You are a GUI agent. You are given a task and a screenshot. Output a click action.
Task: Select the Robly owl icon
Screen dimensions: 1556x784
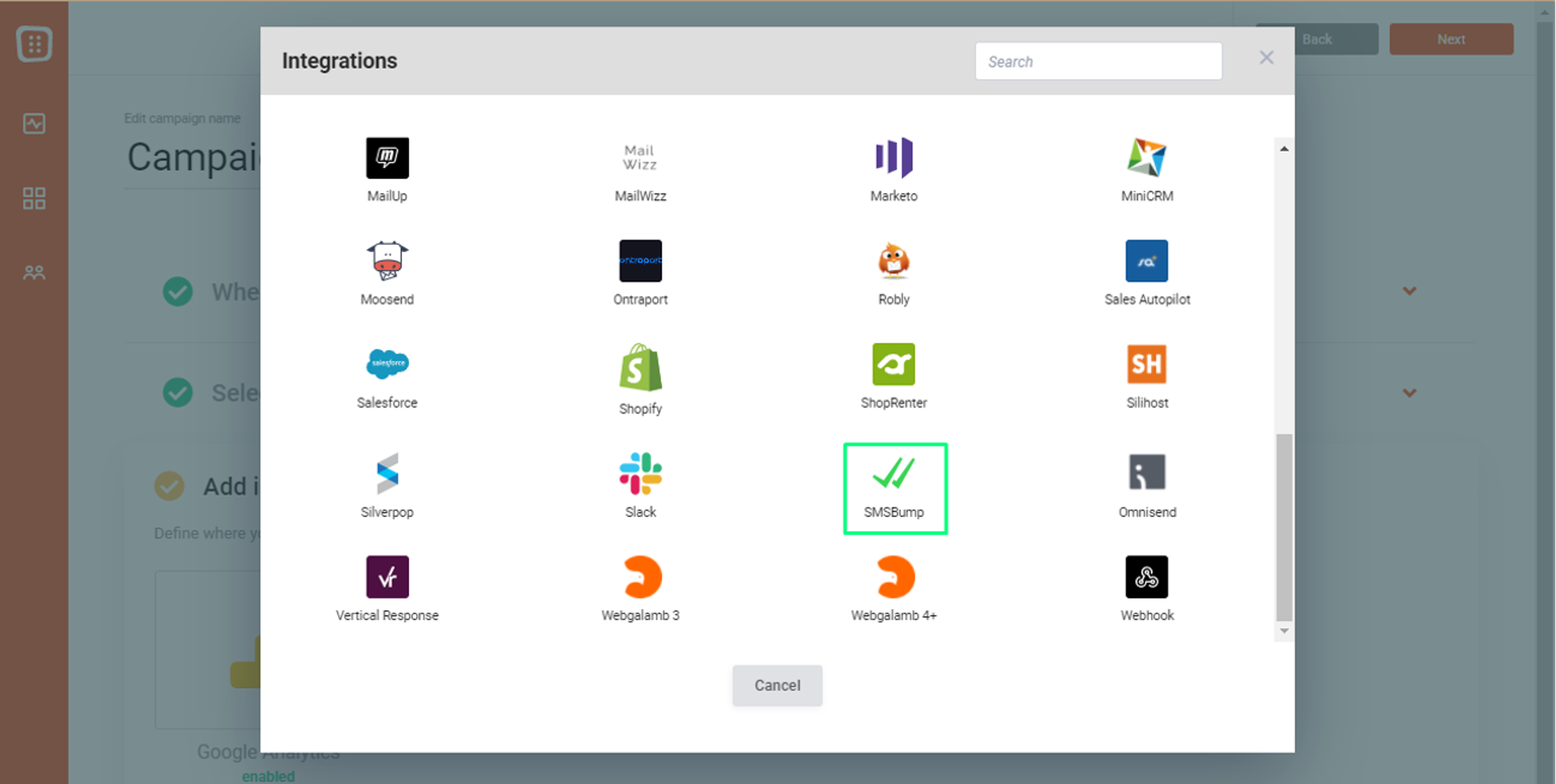(x=893, y=261)
